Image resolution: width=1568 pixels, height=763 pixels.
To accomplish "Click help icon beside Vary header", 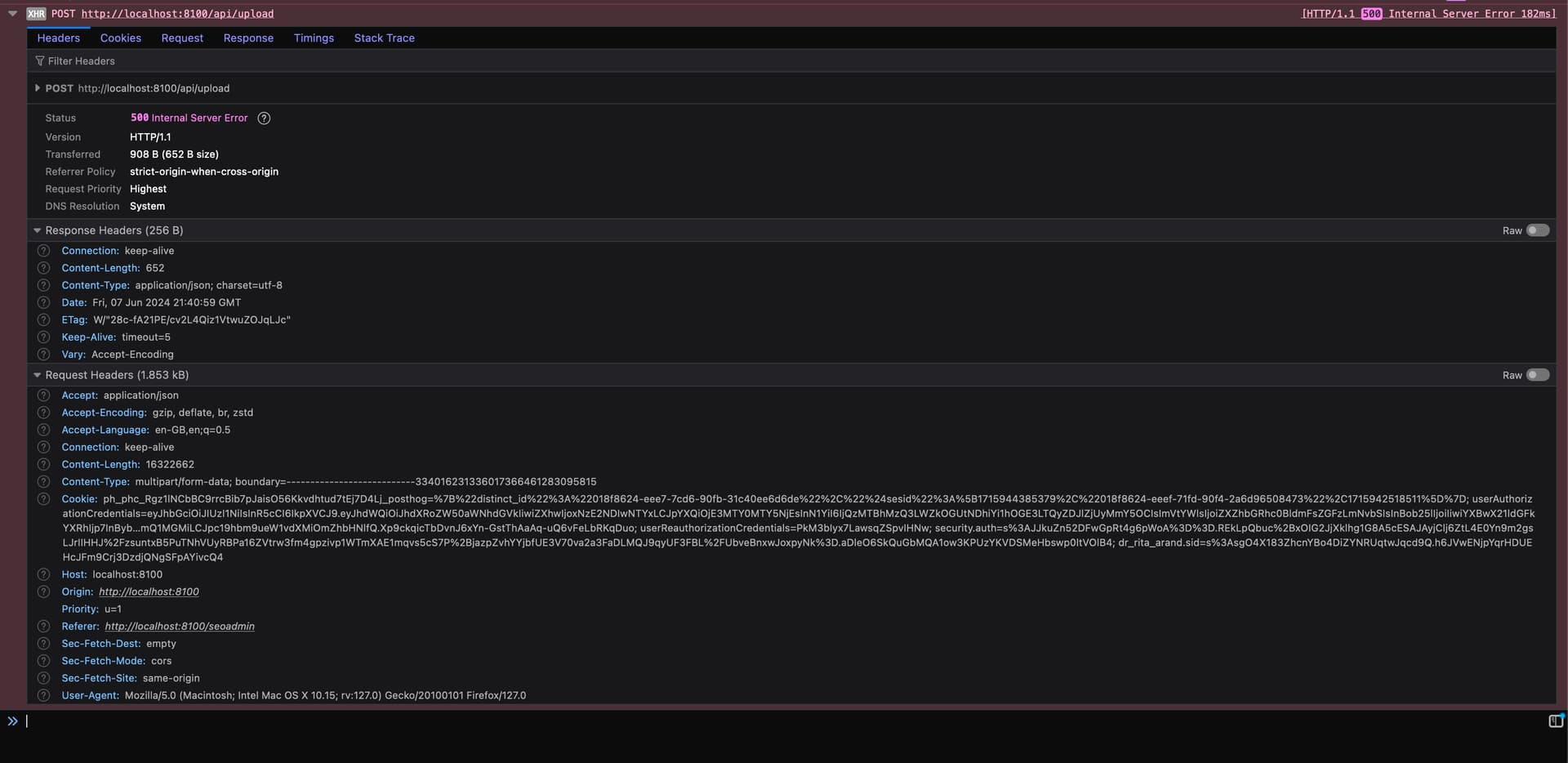I will (44, 355).
